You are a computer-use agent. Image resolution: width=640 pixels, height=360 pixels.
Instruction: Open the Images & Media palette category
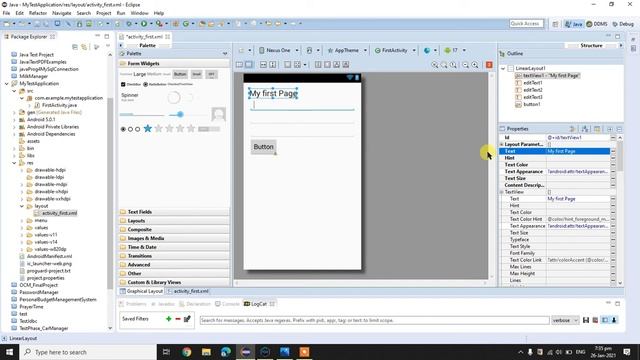point(174,238)
